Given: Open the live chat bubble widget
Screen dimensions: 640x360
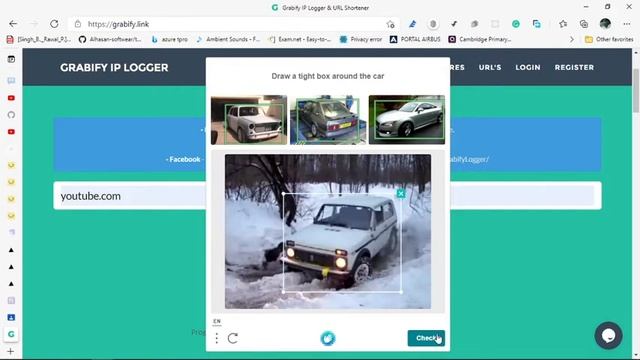Looking at the screenshot, I should [x=609, y=336].
